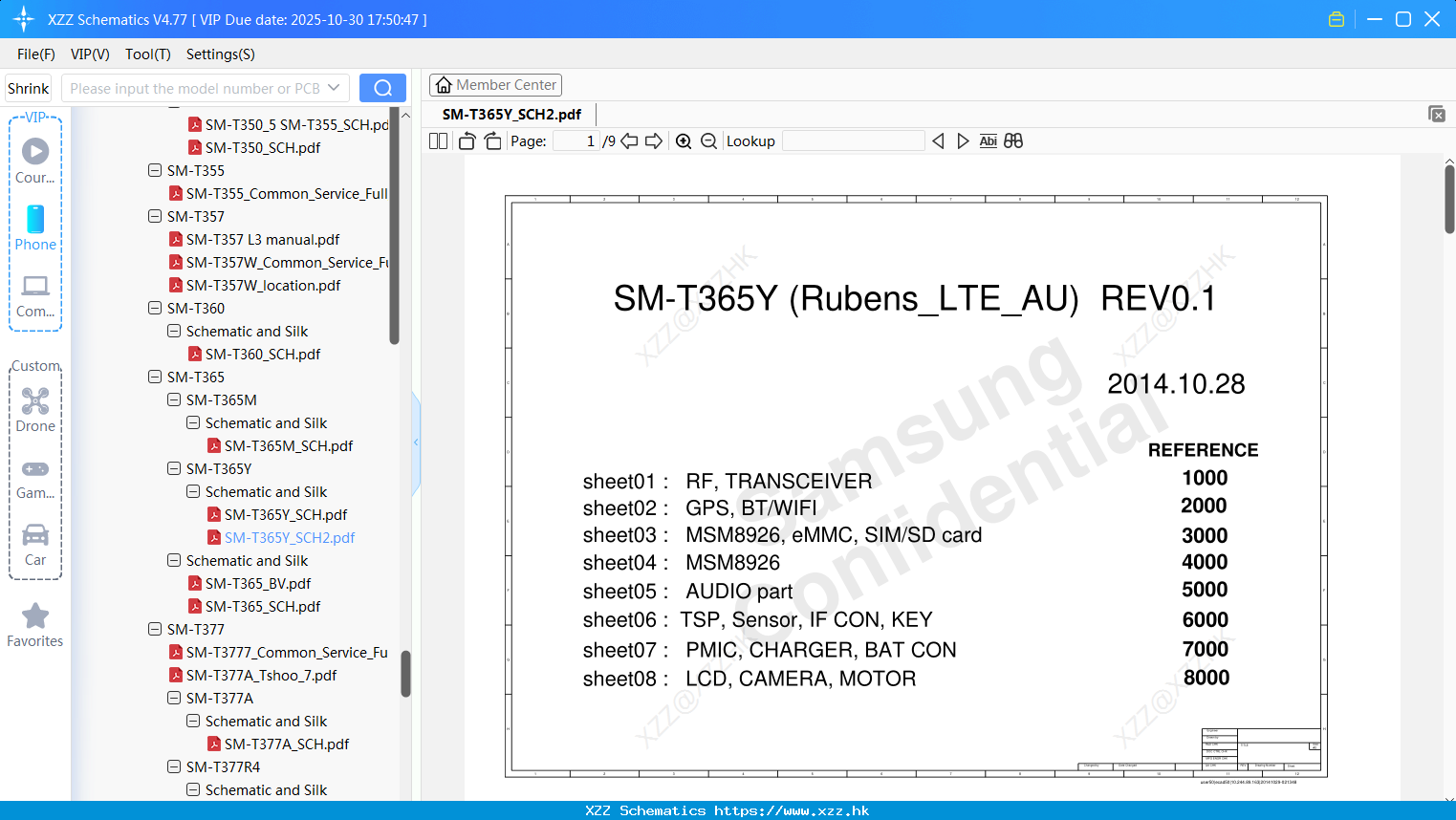Open the Drone category
1456x820 pixels.
coord(35,411)
